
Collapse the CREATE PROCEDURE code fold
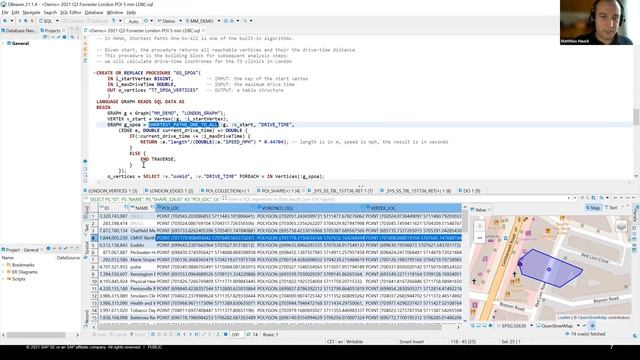pos(94,73)
